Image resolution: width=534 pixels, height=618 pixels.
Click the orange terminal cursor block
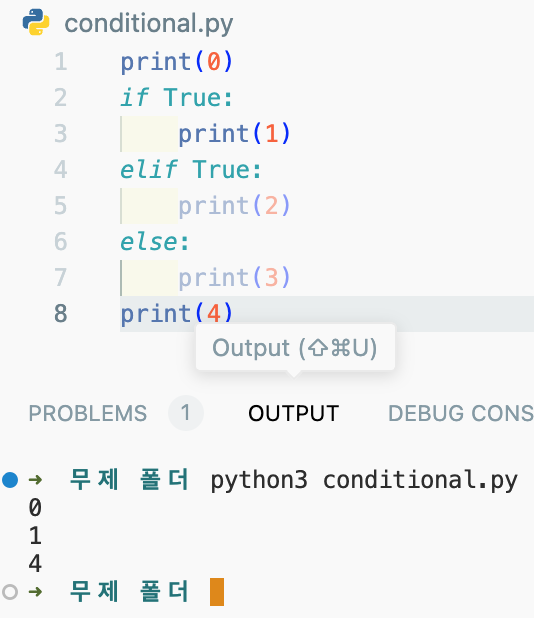217,592
